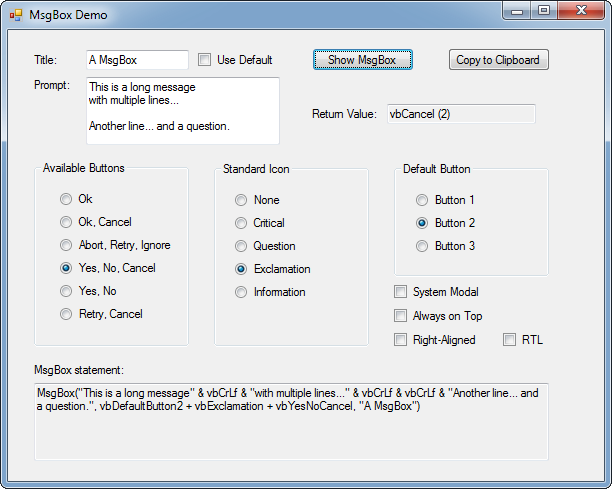Focus the Prompt multiline text box

(183, 111)
